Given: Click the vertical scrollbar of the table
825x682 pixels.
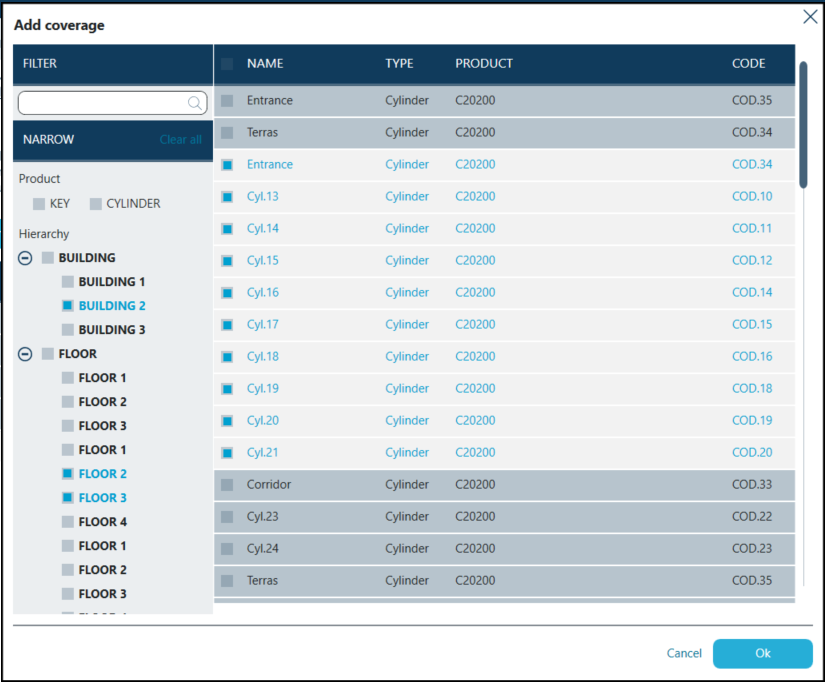Looking at the screenshot, I should point(803,125).
